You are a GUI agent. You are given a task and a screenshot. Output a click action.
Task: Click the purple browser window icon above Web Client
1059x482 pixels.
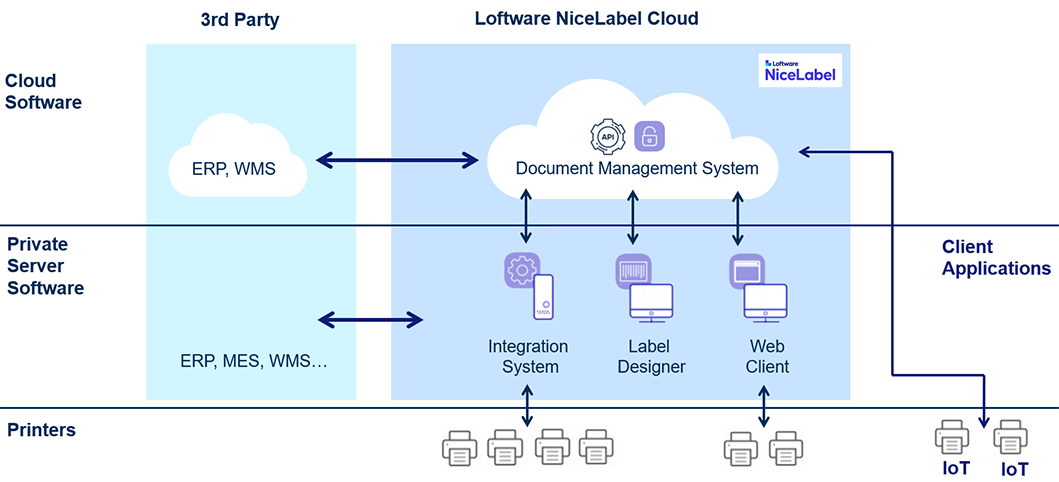point(747,271)
